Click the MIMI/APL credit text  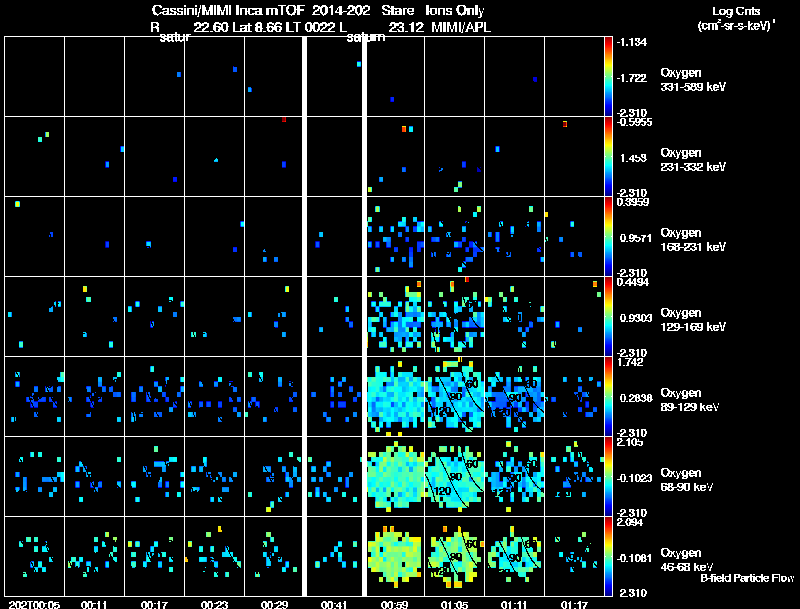click(461, 27)
